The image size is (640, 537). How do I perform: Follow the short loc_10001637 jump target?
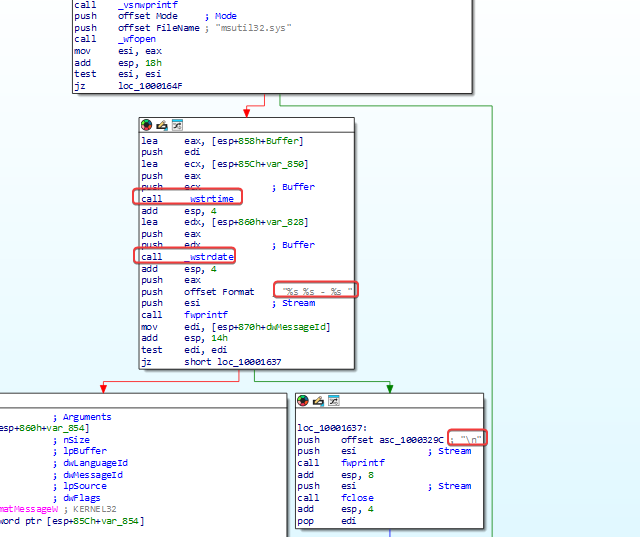pos(233,362)
